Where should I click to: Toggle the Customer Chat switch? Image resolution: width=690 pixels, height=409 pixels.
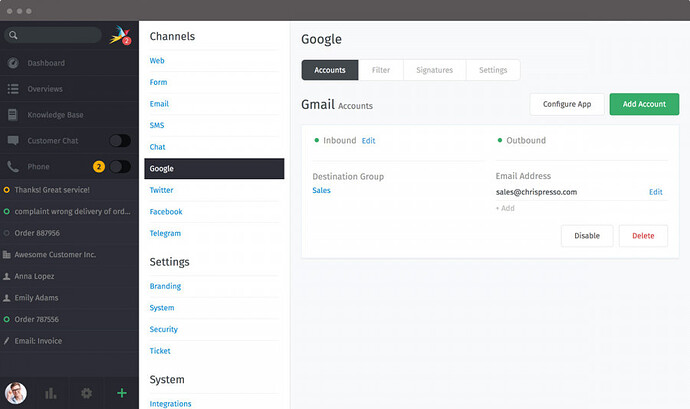coord(120,141)
